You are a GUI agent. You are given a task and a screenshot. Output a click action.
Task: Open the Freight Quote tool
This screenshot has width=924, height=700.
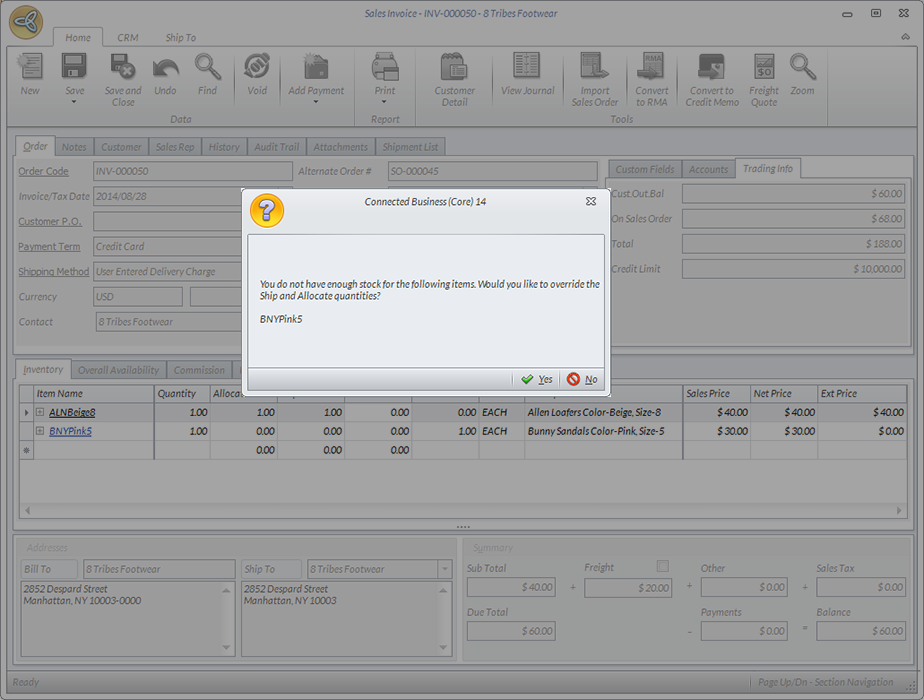[764, 68]
